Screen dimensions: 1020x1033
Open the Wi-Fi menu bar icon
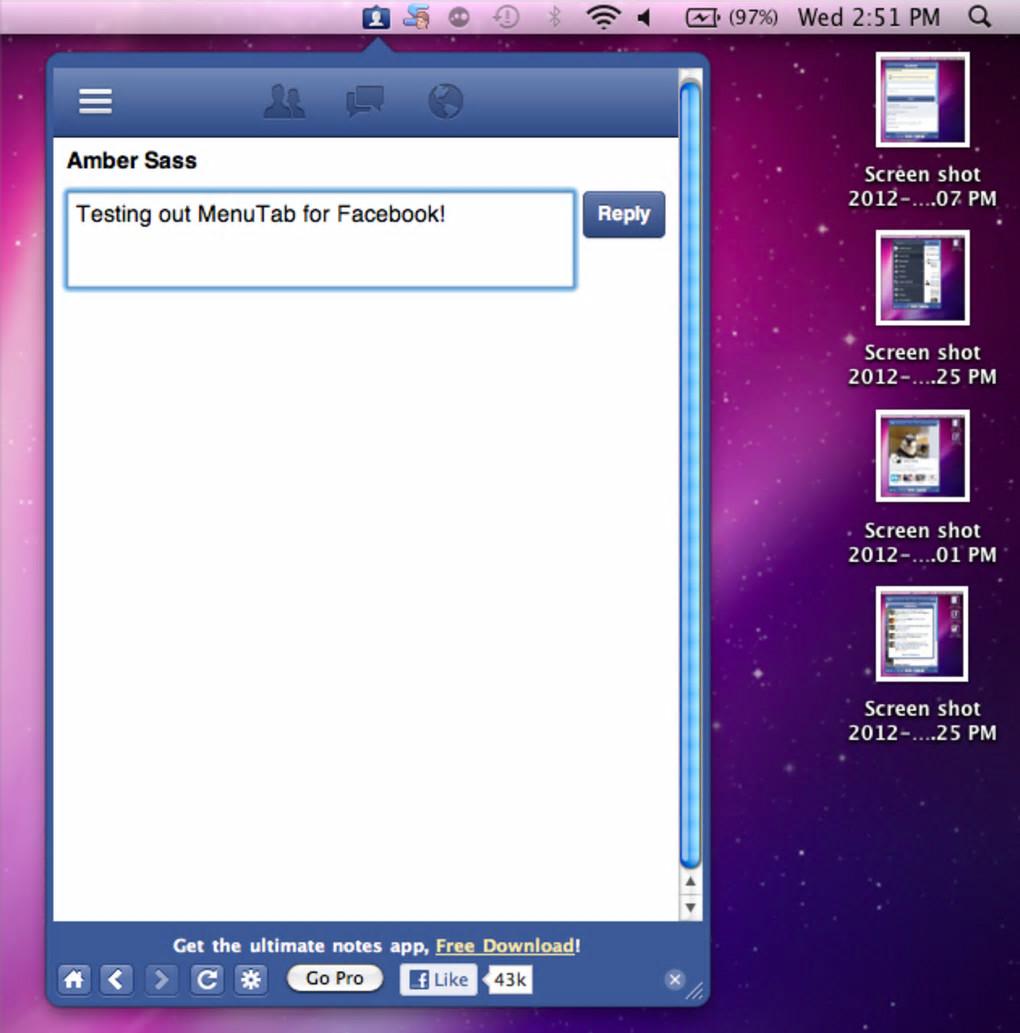pos(603,17)
